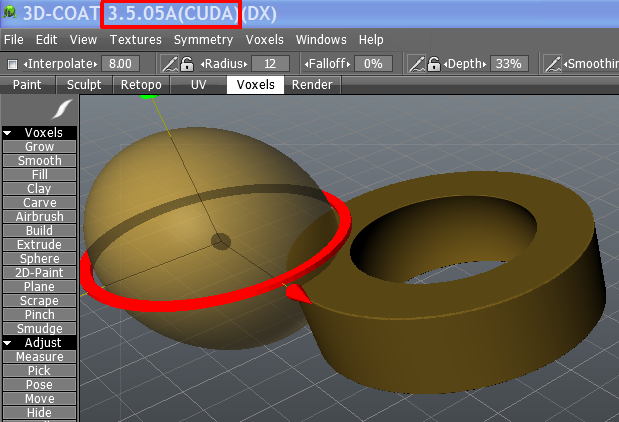The width and height of the screenshot is (619, 422).
Task: Click the Radius slider label
Action: point(224,64)
